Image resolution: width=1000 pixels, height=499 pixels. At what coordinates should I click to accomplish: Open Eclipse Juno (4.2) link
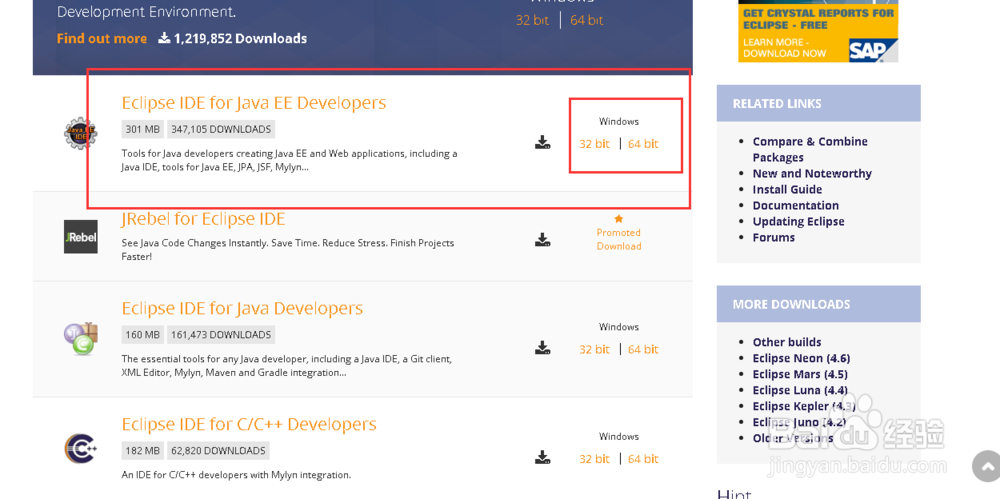point(800,422)
